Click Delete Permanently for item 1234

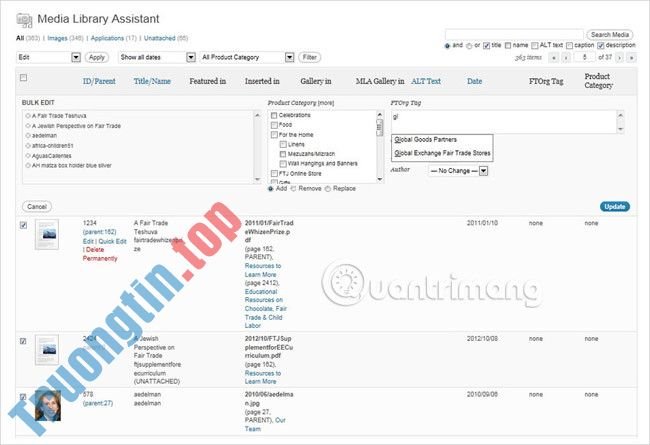coord(100,254)
